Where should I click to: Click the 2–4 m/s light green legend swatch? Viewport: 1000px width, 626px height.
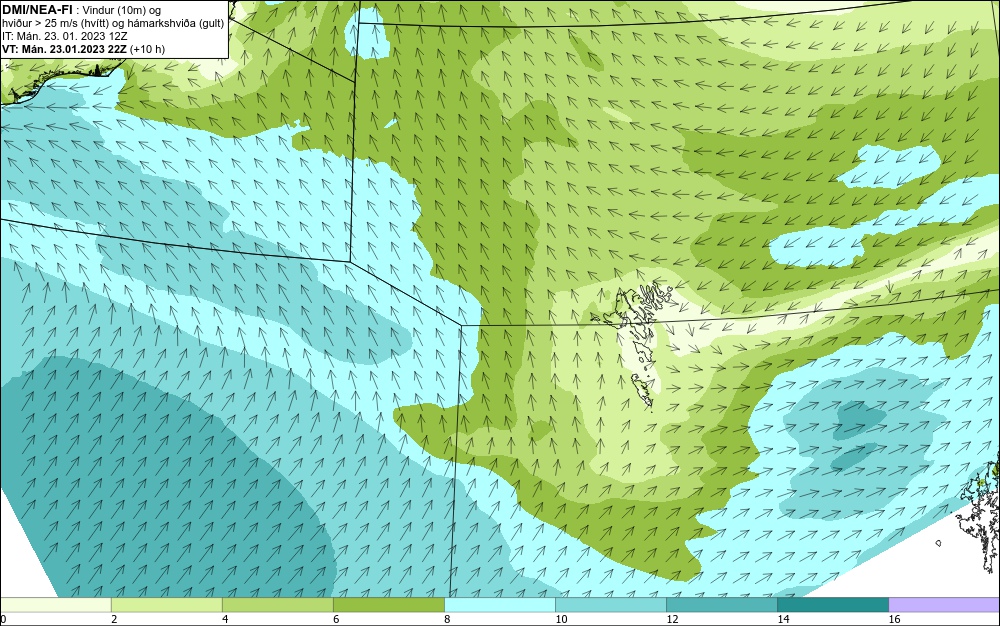pyautogui.click(x=166, y=604)
